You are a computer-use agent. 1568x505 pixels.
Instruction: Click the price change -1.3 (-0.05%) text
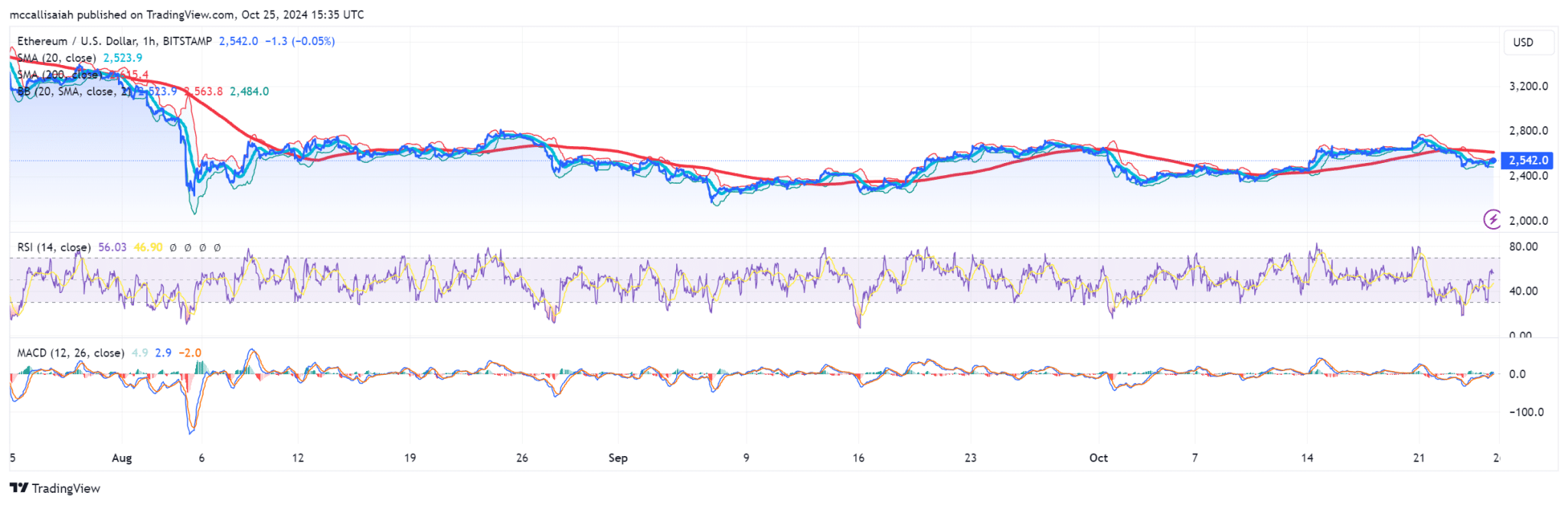(x=300, y=41)
